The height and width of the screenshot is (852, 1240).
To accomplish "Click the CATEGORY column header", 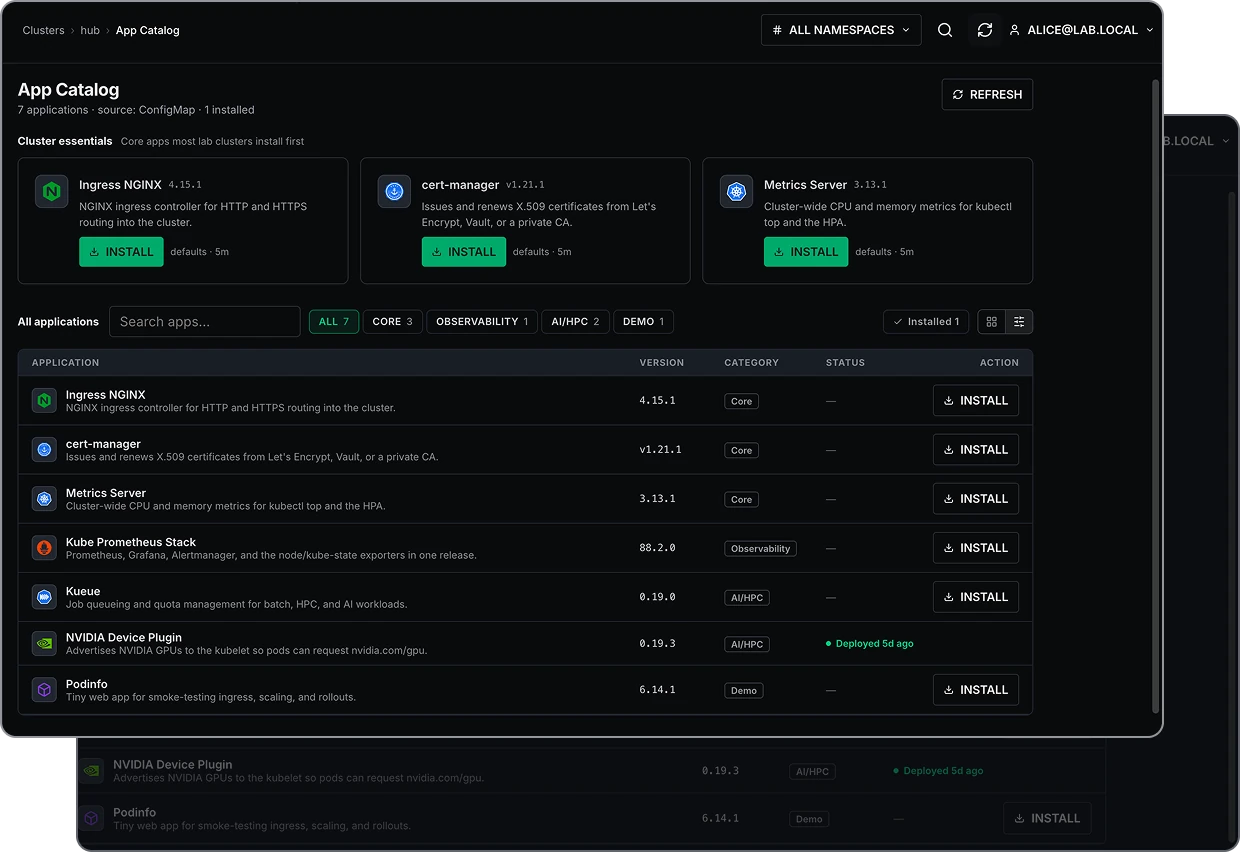I will pyautogui.click(x=751, y=362).
